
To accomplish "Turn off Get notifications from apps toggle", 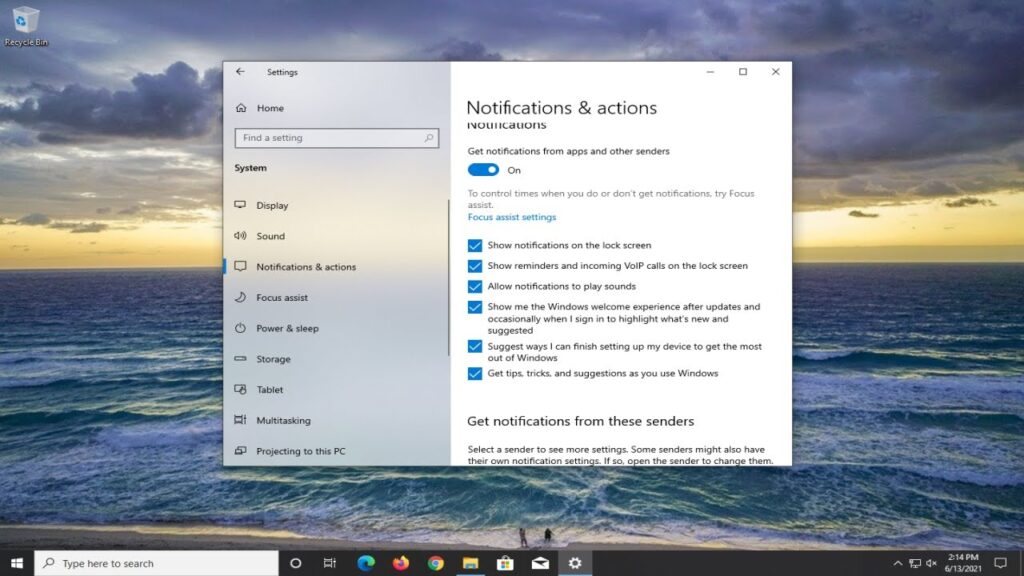I will [483, 170].
